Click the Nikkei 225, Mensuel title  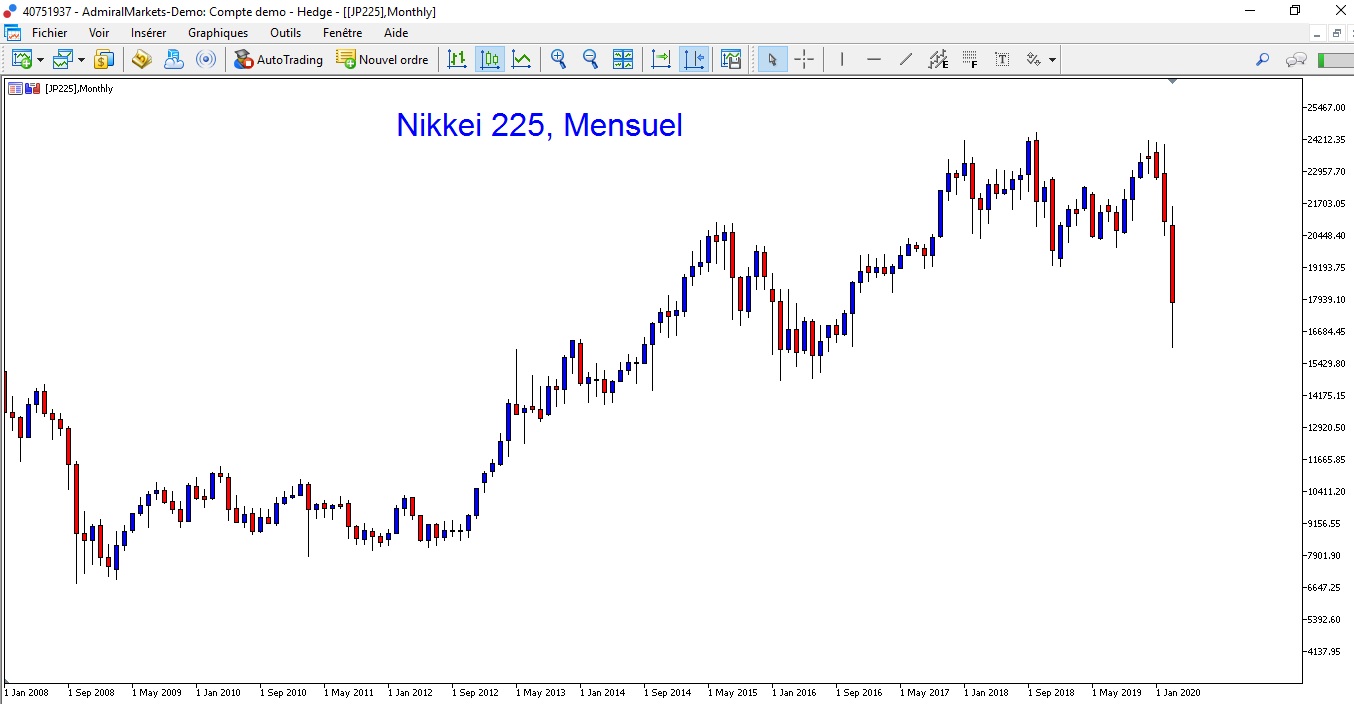click(539, 125)
